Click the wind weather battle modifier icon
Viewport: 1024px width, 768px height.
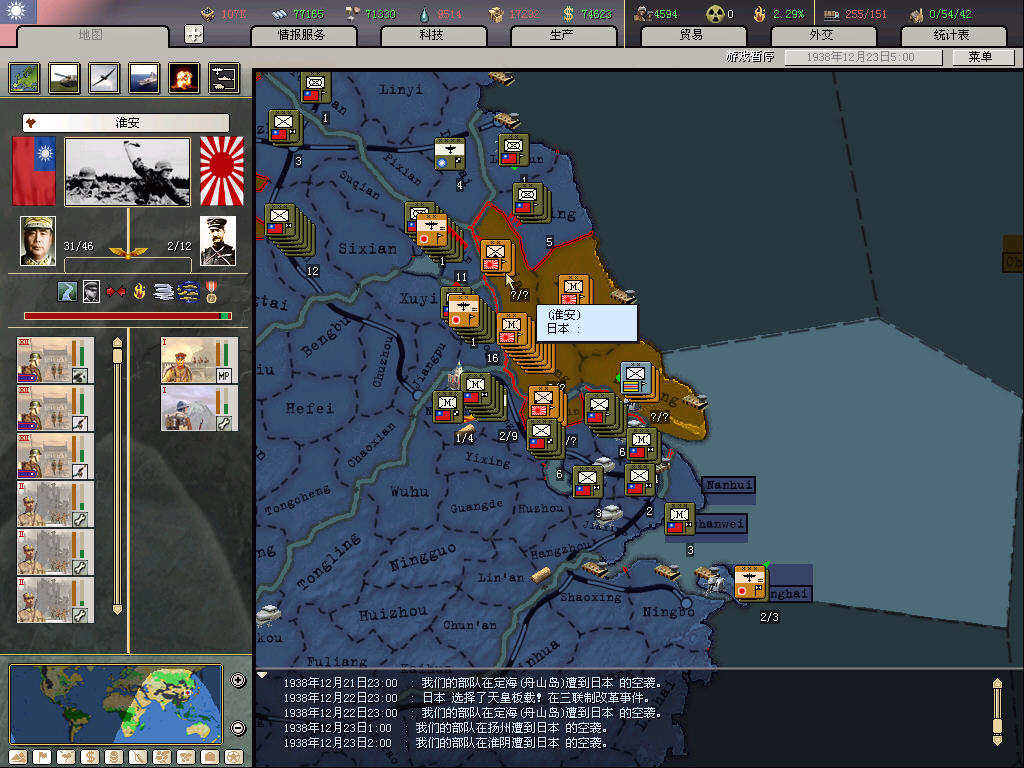pyautogui.click(x=163, y=291)
